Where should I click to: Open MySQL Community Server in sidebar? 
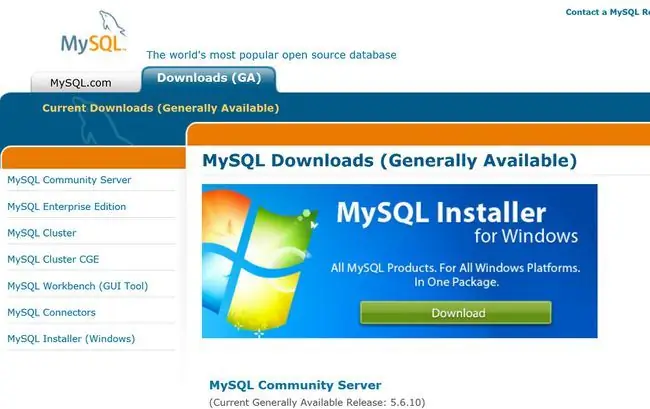tap(69, 180)
